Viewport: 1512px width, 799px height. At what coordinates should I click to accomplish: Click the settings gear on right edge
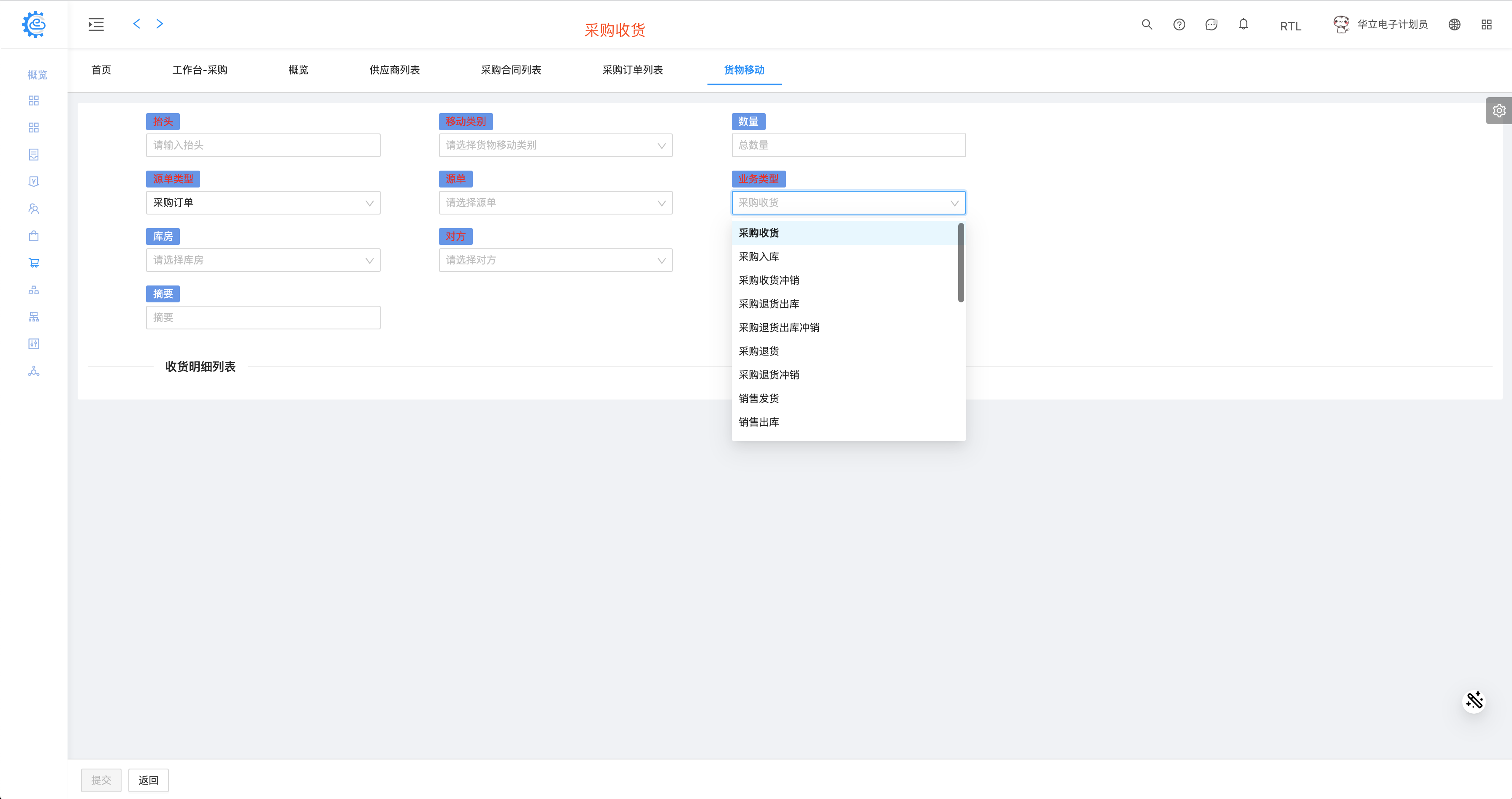[1498, 110]
